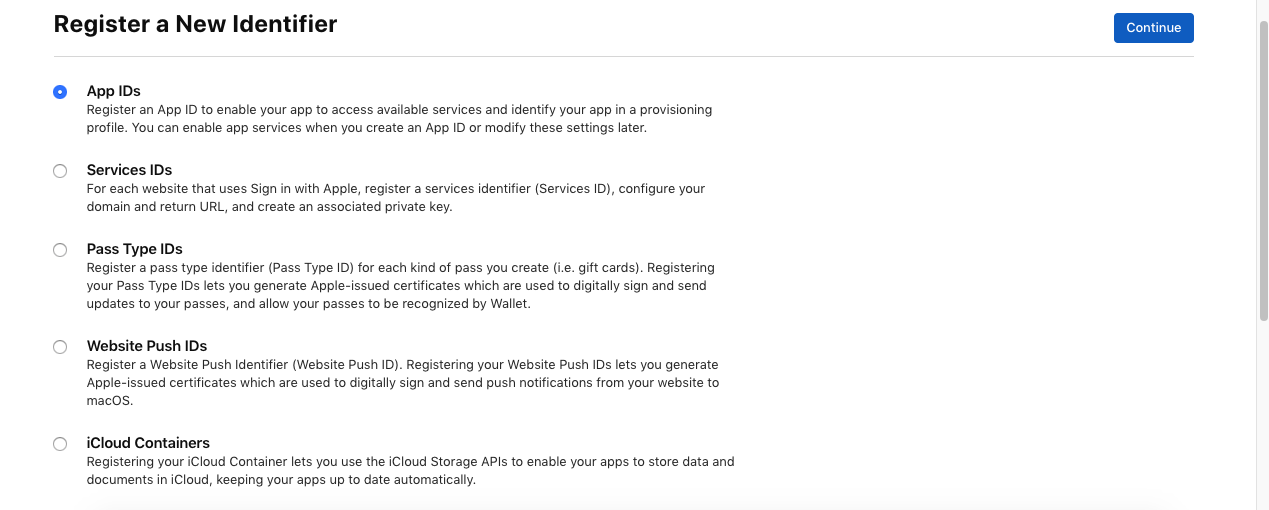The height and width of the screenshot is (510, 1269).
Task: Click the pass type identifier description paragraph
Action: point(401,286)
